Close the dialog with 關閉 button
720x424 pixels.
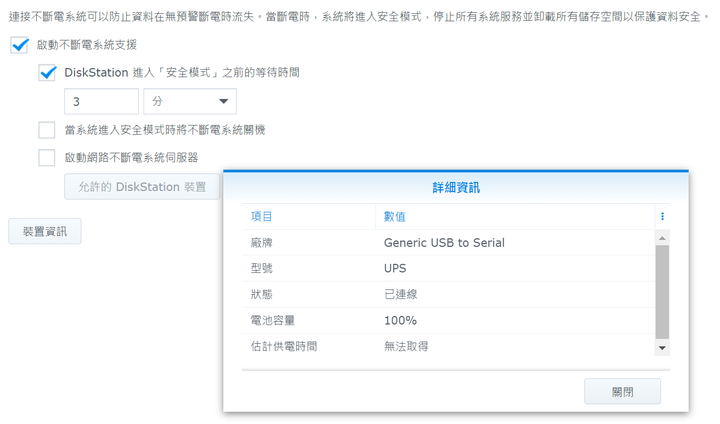coord(622,391)
